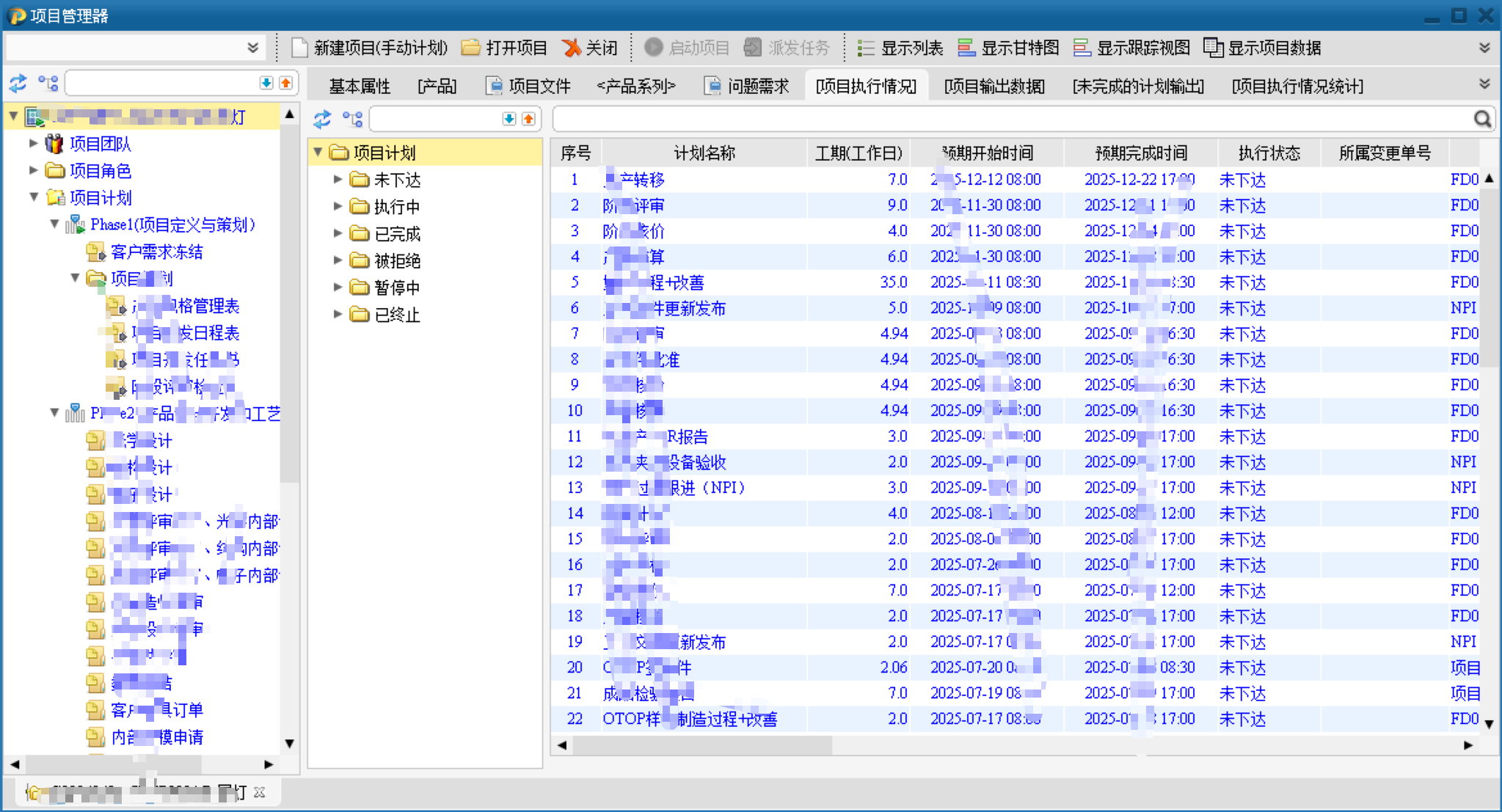The width and height of the screenshot is (1502, 812).
Task: Click the search magnifier icon in the plan list
Action: (x=1482, y=119)
